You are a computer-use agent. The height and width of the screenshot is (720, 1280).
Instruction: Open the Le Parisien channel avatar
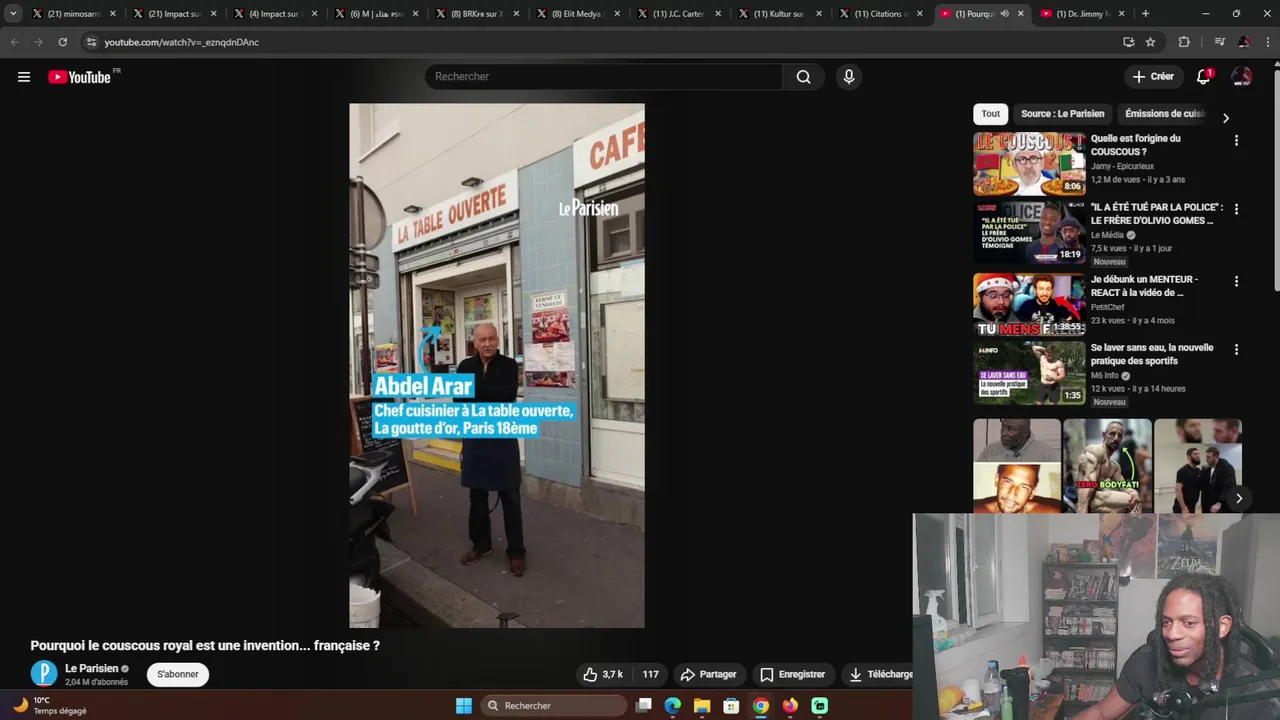click(x=44, y=674)
